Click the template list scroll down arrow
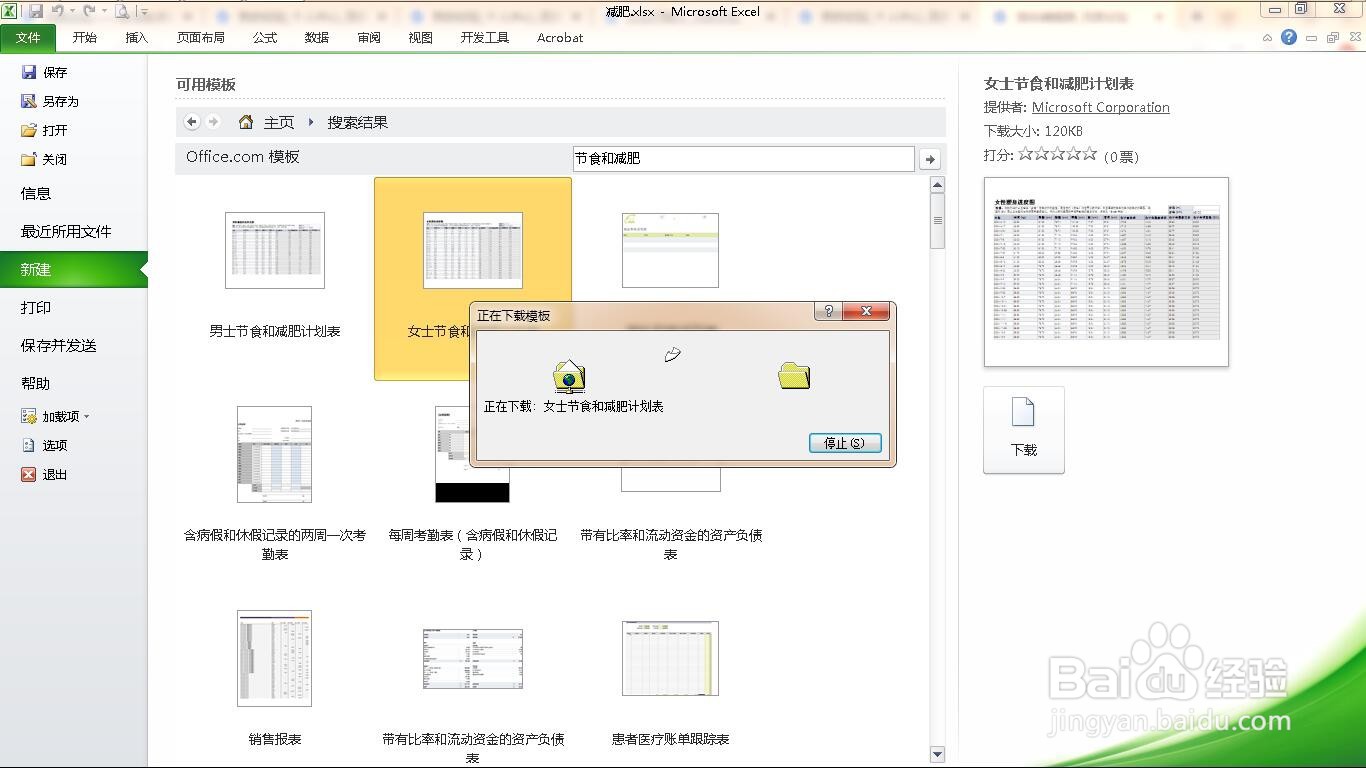1366x768 pixels. tap(937, 754)
